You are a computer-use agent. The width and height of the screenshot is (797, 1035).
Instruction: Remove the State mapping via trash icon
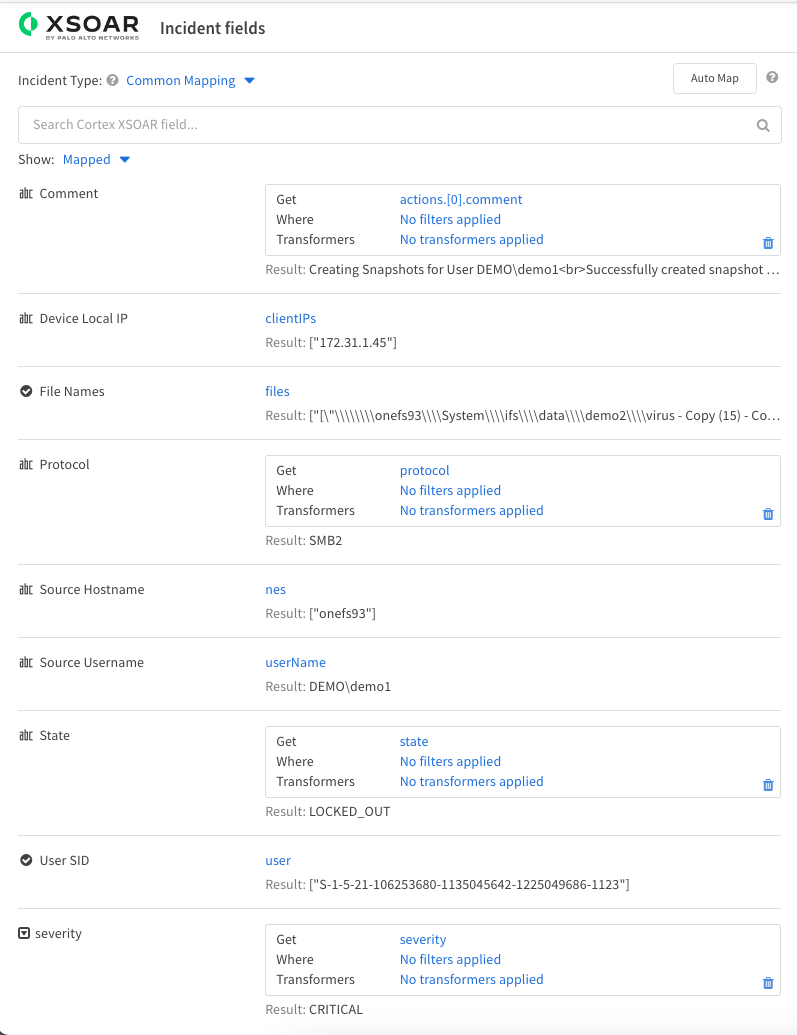click(x=768, y=785)
